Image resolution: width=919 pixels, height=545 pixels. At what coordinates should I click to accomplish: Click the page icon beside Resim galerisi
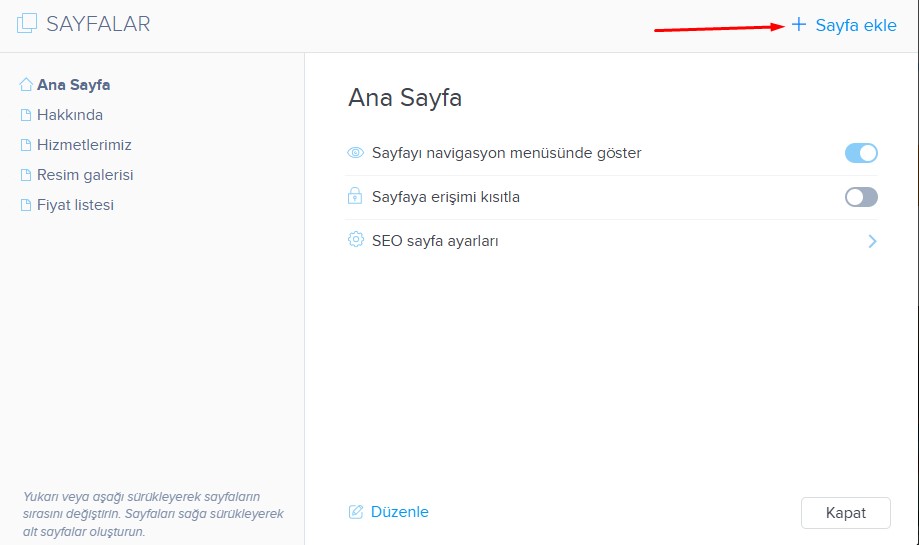[26, 175]
